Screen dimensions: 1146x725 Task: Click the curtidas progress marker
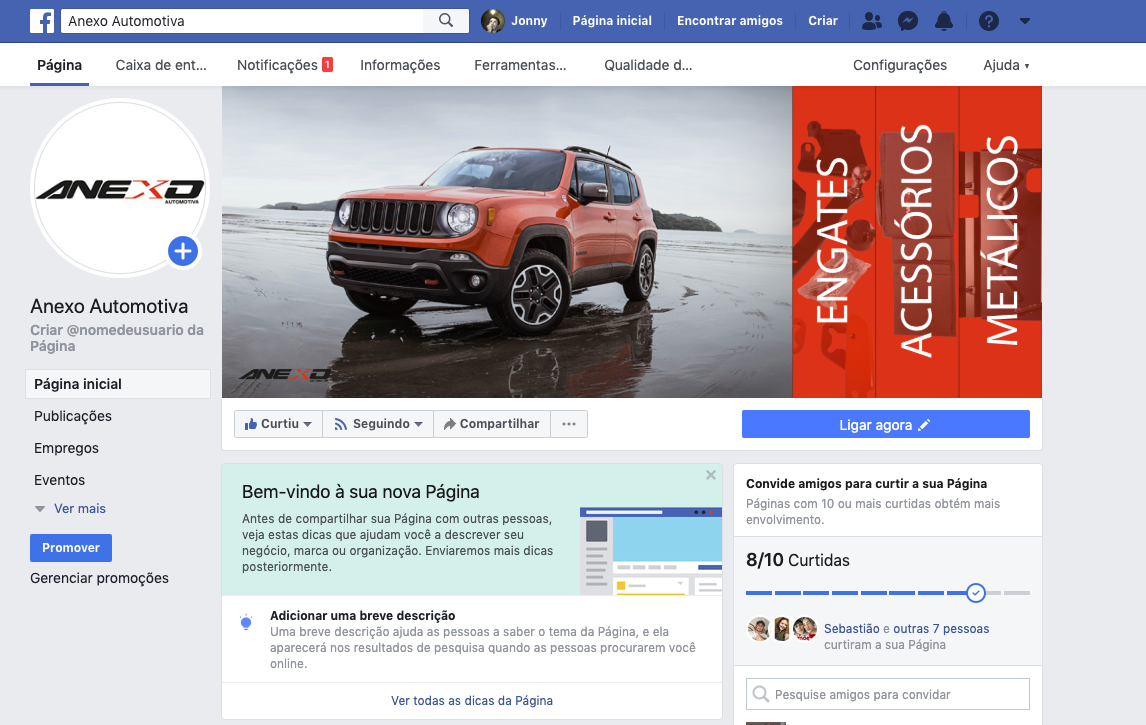(976, 593)
